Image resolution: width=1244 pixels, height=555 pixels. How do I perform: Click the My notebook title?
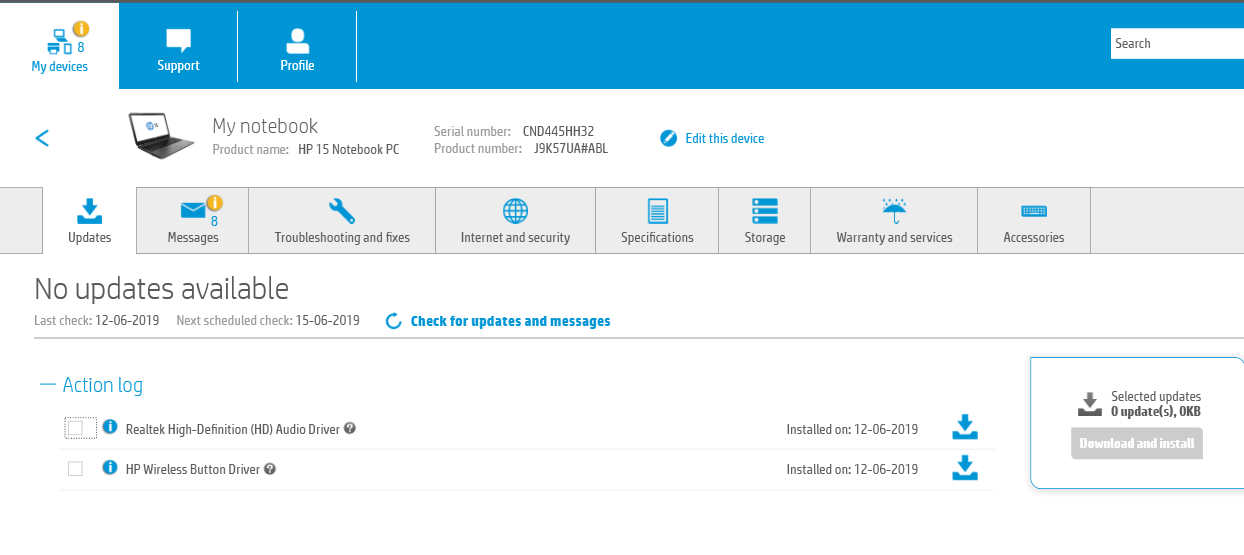pyautogui.click(x=265, y=126)
